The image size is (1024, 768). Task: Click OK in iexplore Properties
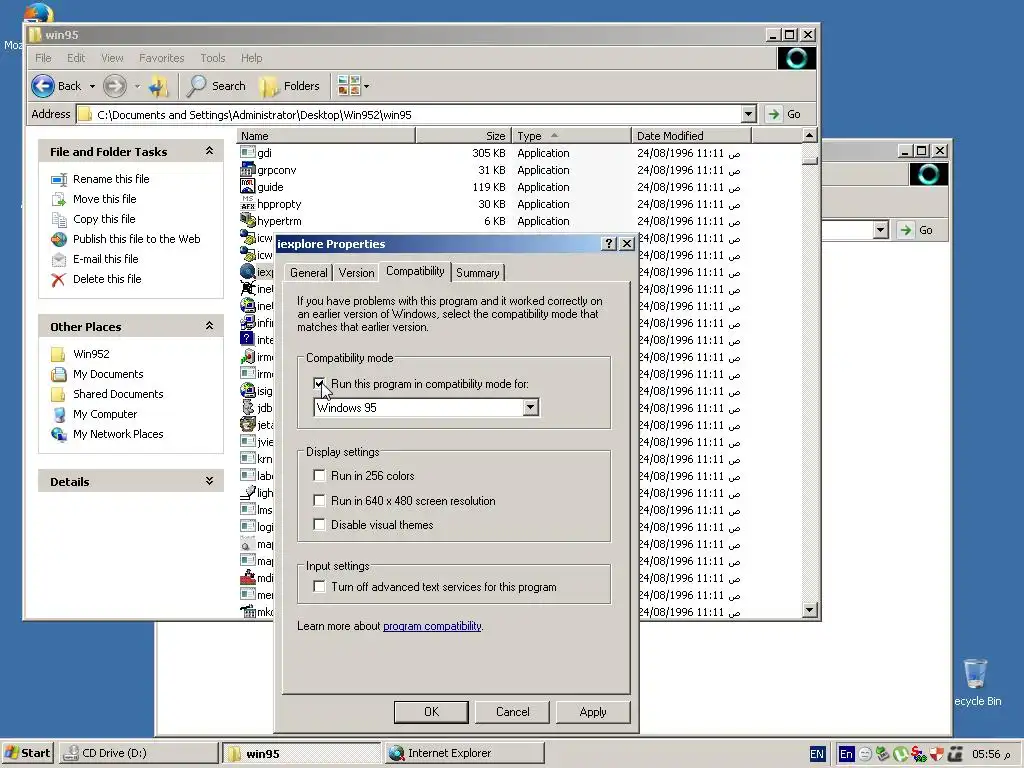(x=431, y=712)
